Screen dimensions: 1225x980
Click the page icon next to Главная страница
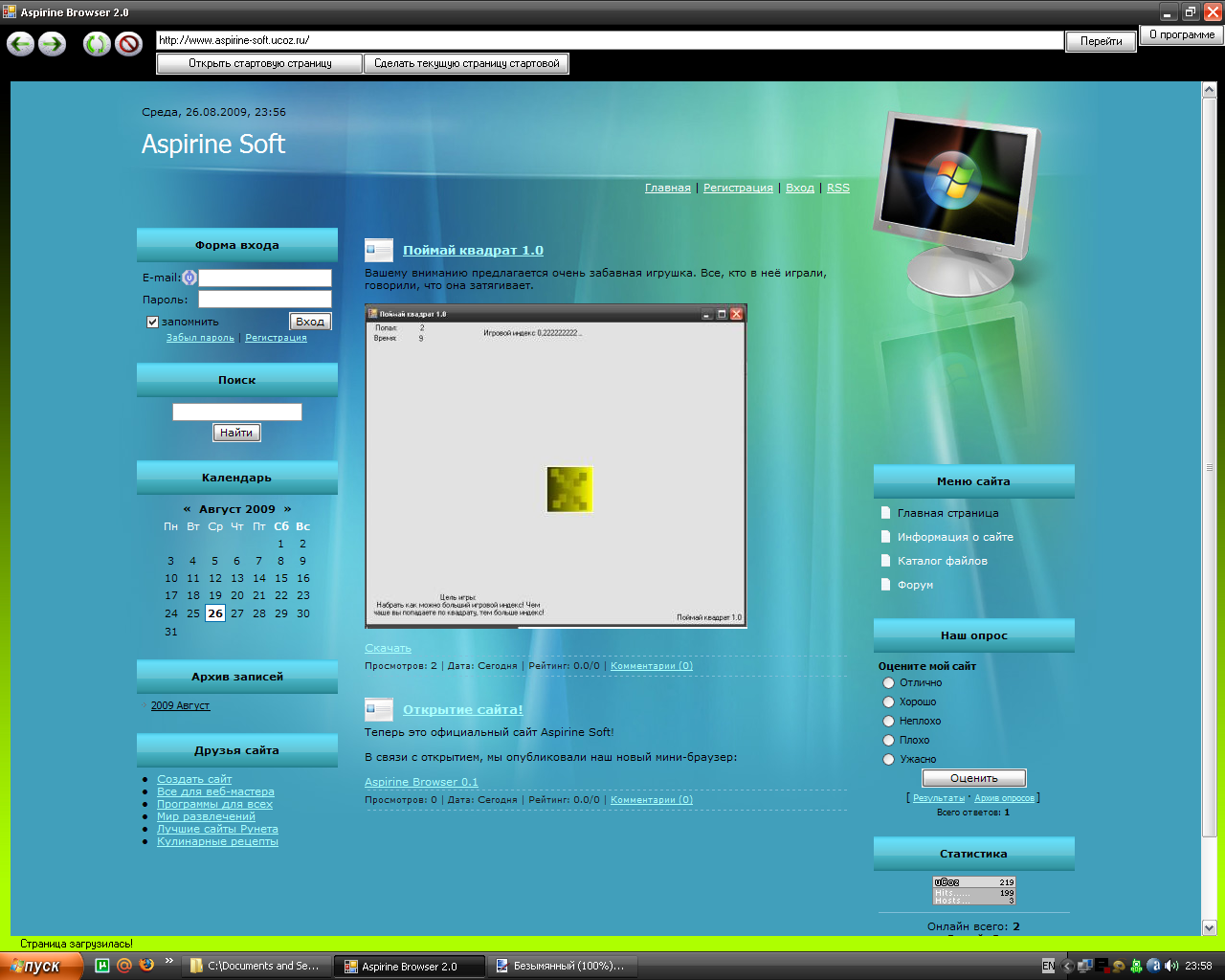pyautogui.click(x=885, y=513)
